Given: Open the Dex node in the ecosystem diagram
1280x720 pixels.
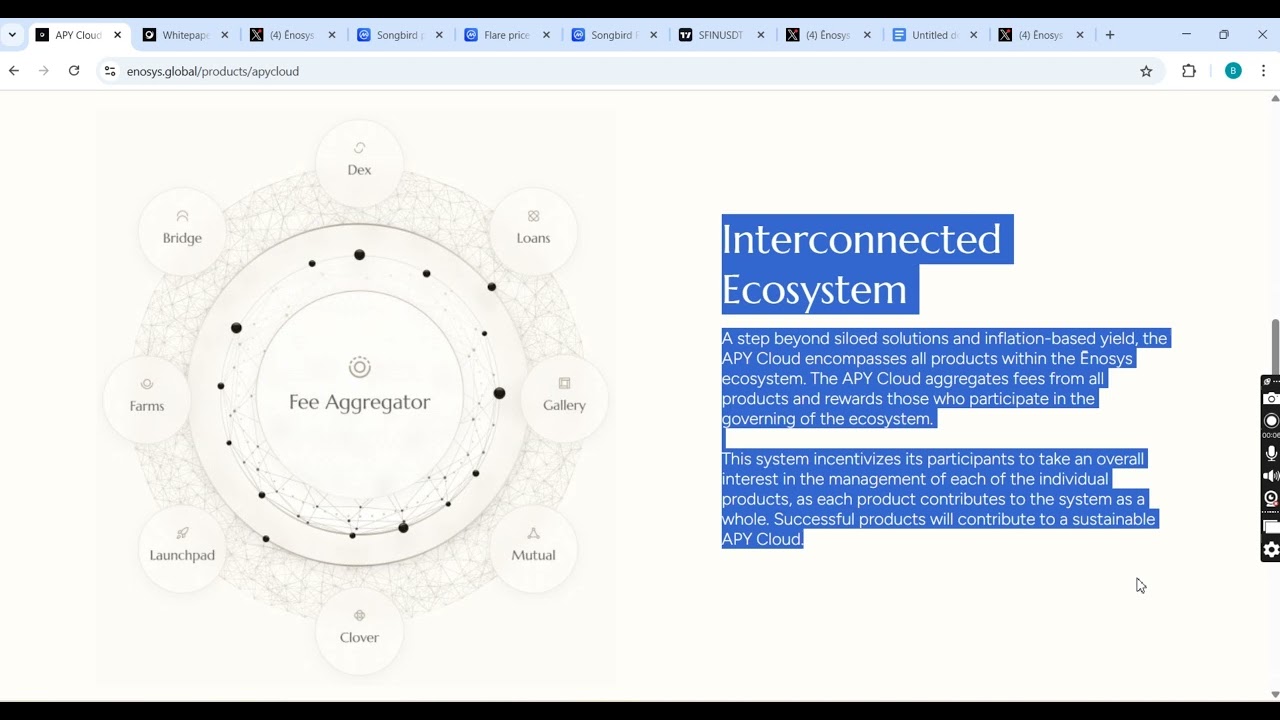Looking at the screenshot, I should (x=359, y=163).
